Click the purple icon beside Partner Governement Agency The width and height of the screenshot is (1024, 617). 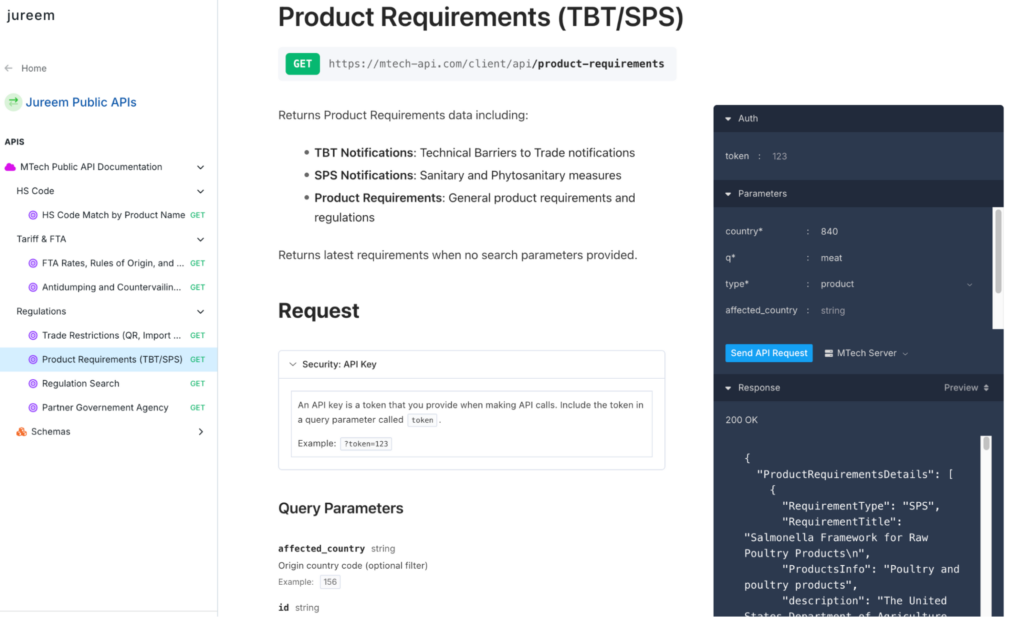pos(33,407)
